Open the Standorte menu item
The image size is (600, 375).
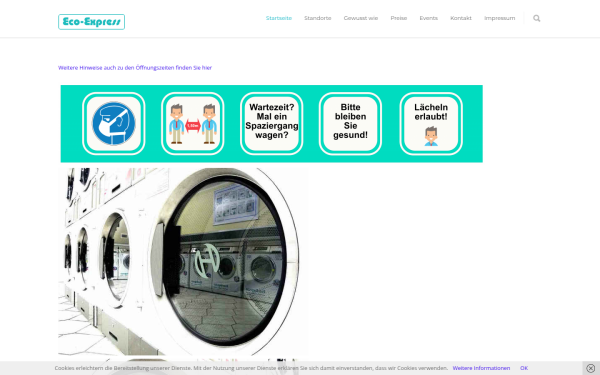point(318,18)
